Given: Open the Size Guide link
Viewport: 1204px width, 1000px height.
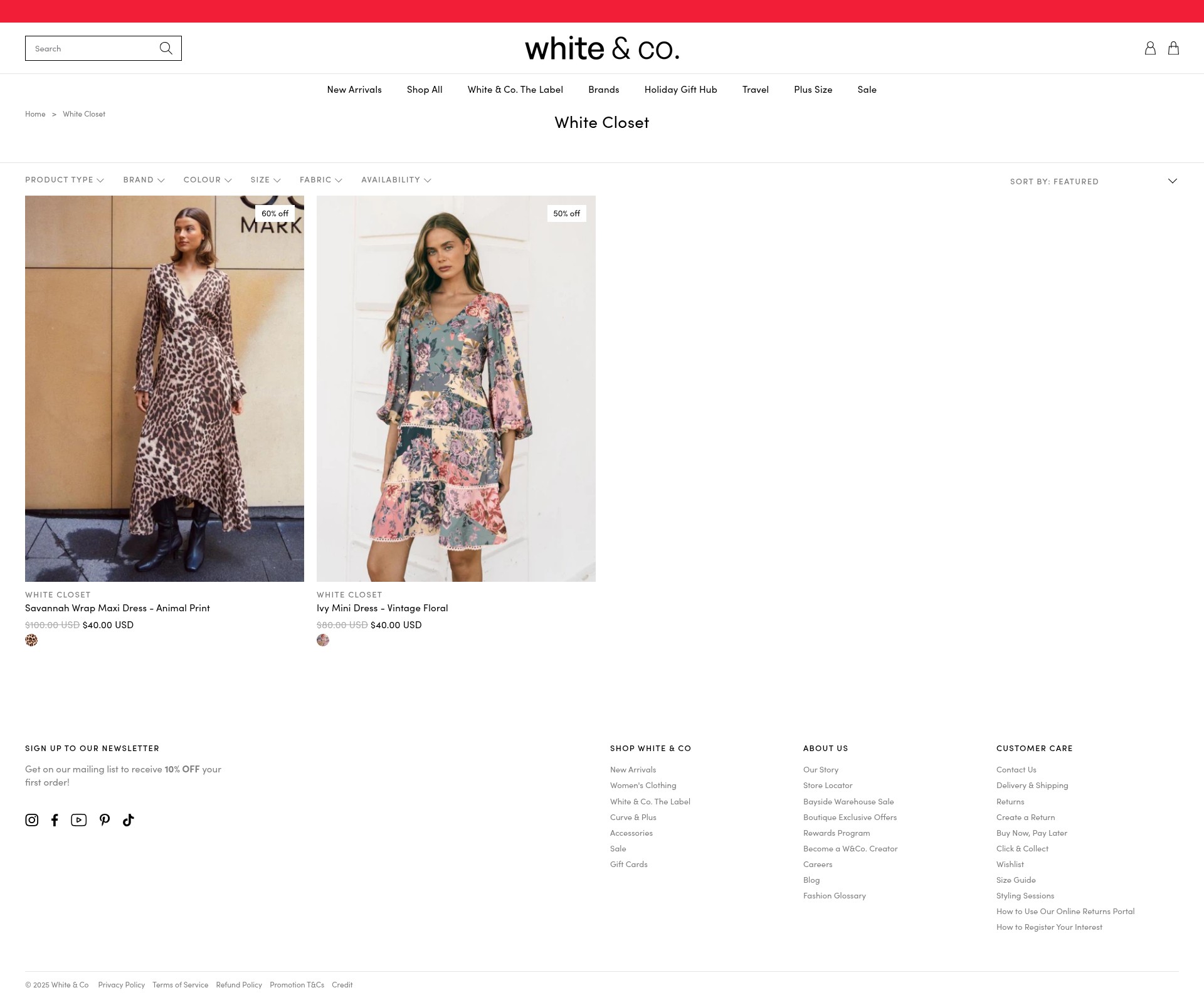Looking at the screenshot, I should tap(1016, 880).
